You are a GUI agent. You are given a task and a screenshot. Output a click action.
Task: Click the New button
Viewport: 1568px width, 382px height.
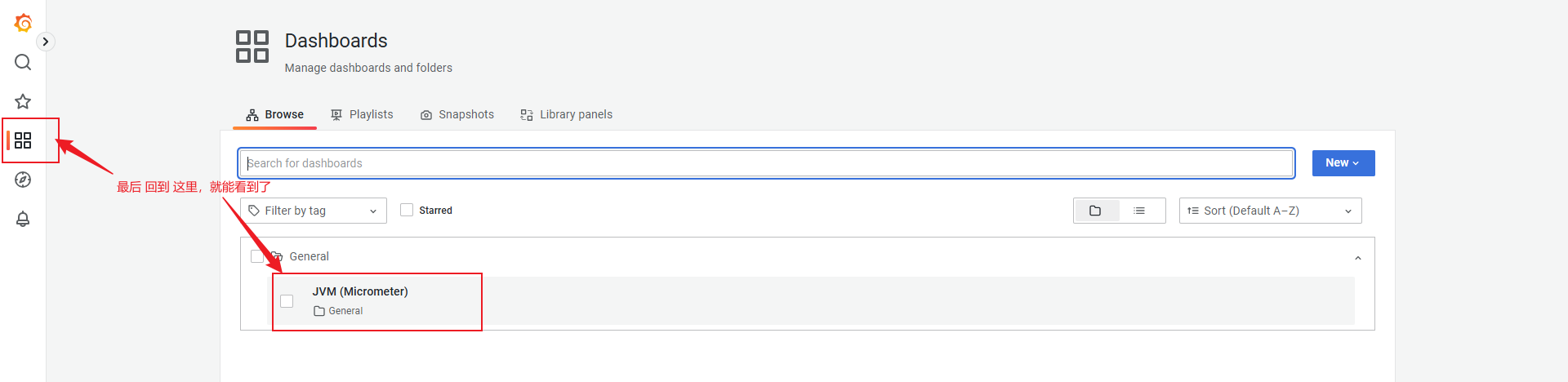(x=1343, y=163)
